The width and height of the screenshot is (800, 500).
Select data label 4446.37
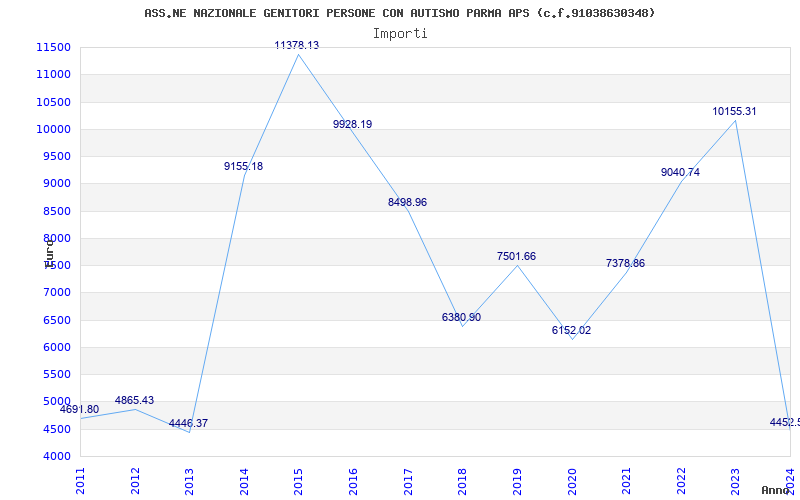[188, 423]
